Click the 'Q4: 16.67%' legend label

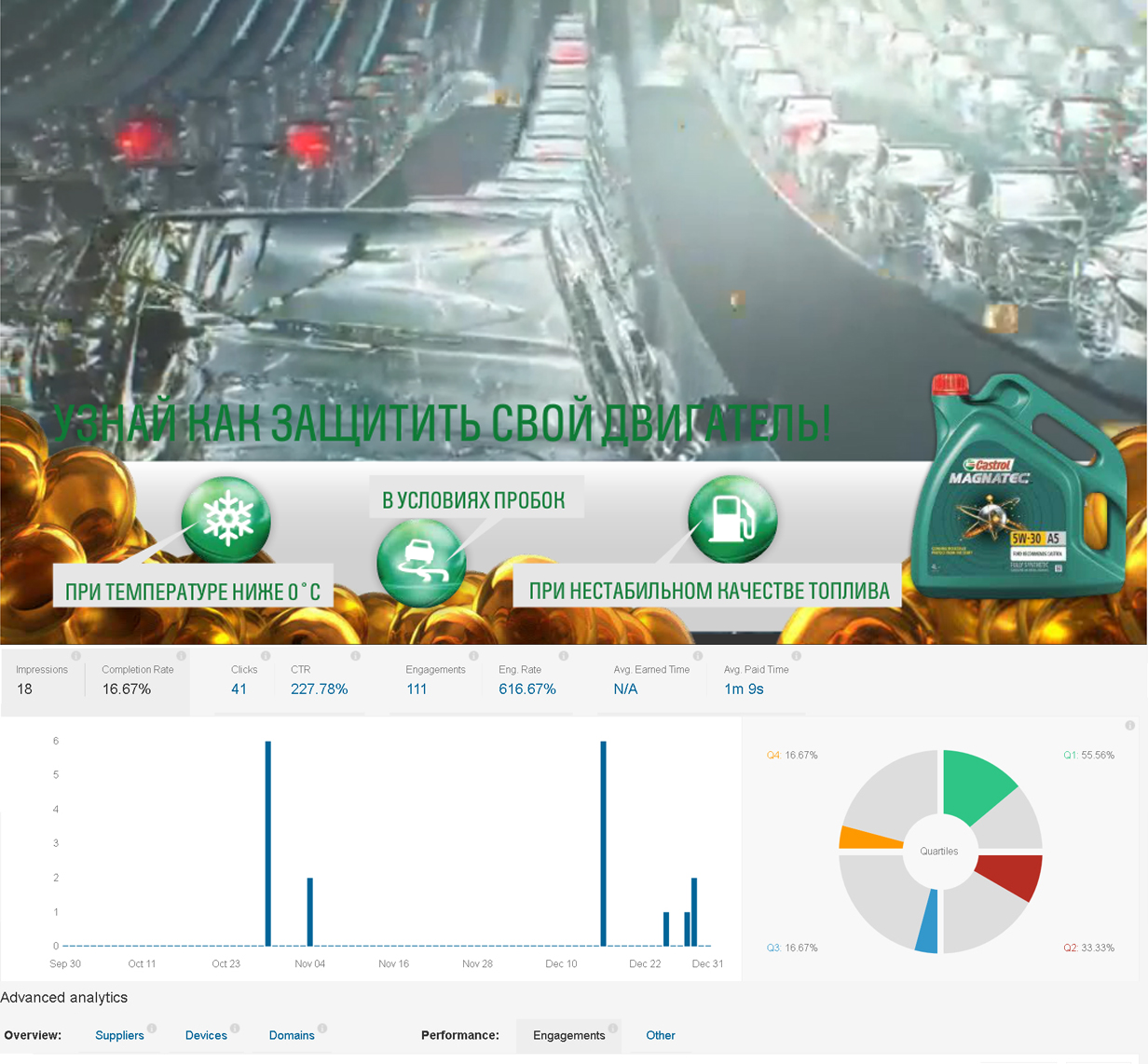tap(792, 756)
